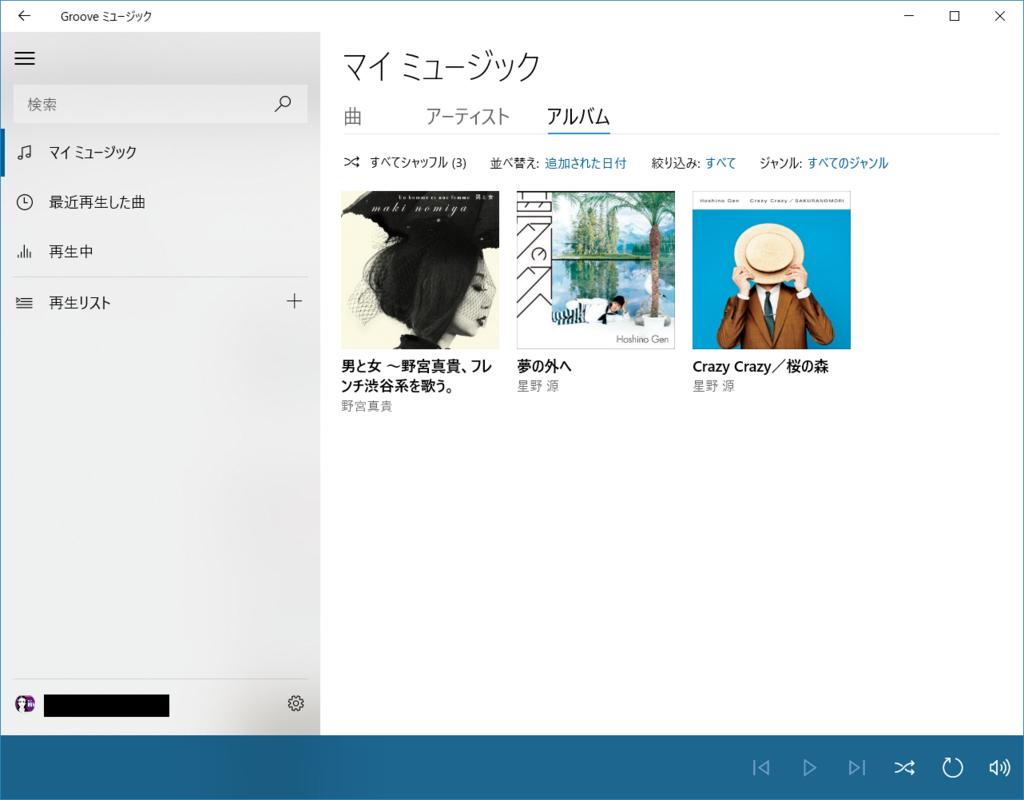The image size is (1024, 800).
Task: Click the clock icon for 最近再生した曲
Action: (x=25, y=202)
